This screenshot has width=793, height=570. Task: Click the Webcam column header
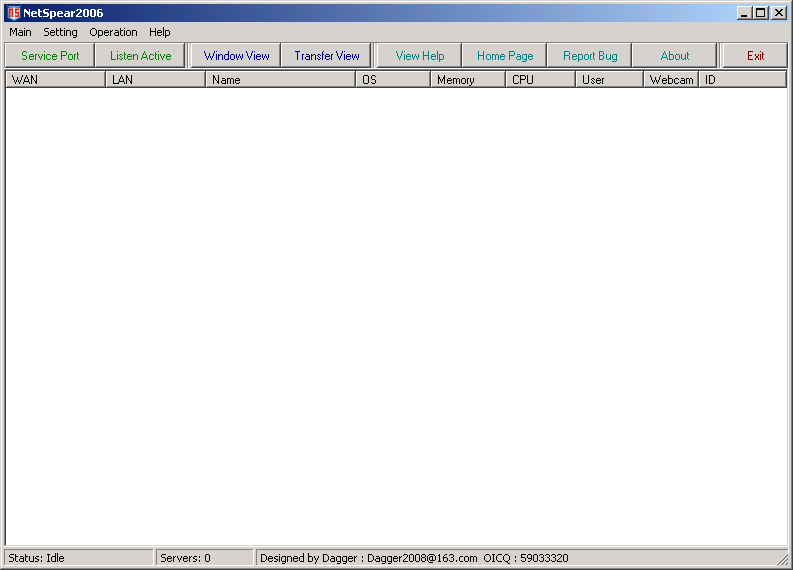tap(670, 80)
